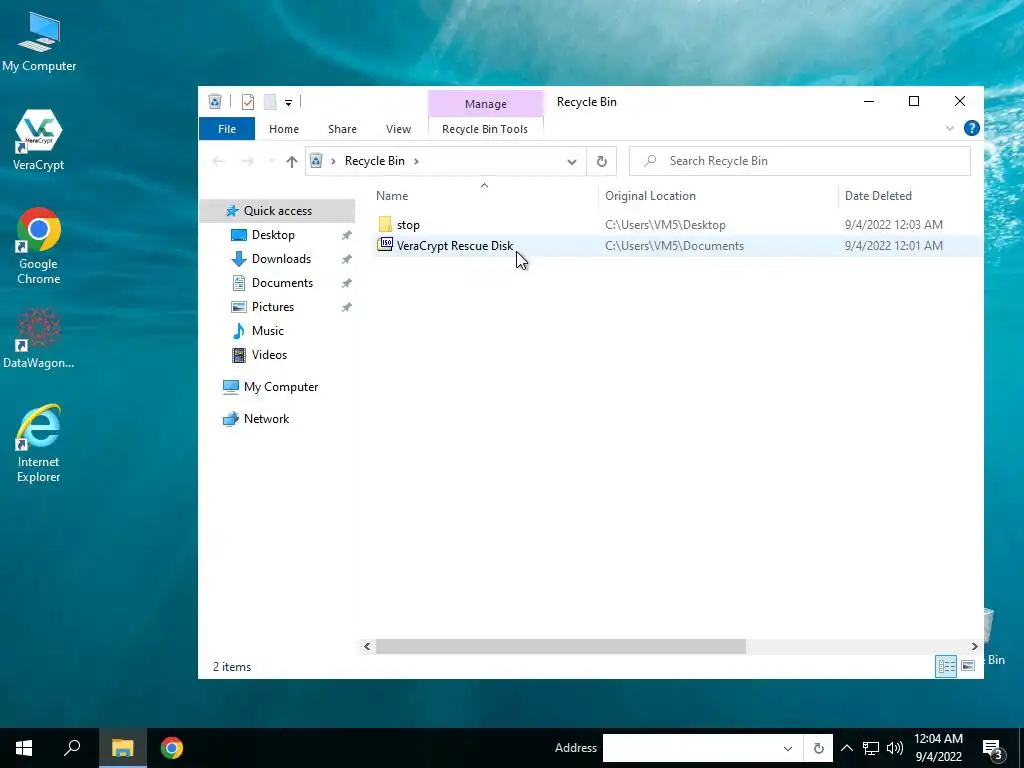Screen dimensions: 1024x768
Task: Open the address bar history dropdown
Action: coord(571,161)
